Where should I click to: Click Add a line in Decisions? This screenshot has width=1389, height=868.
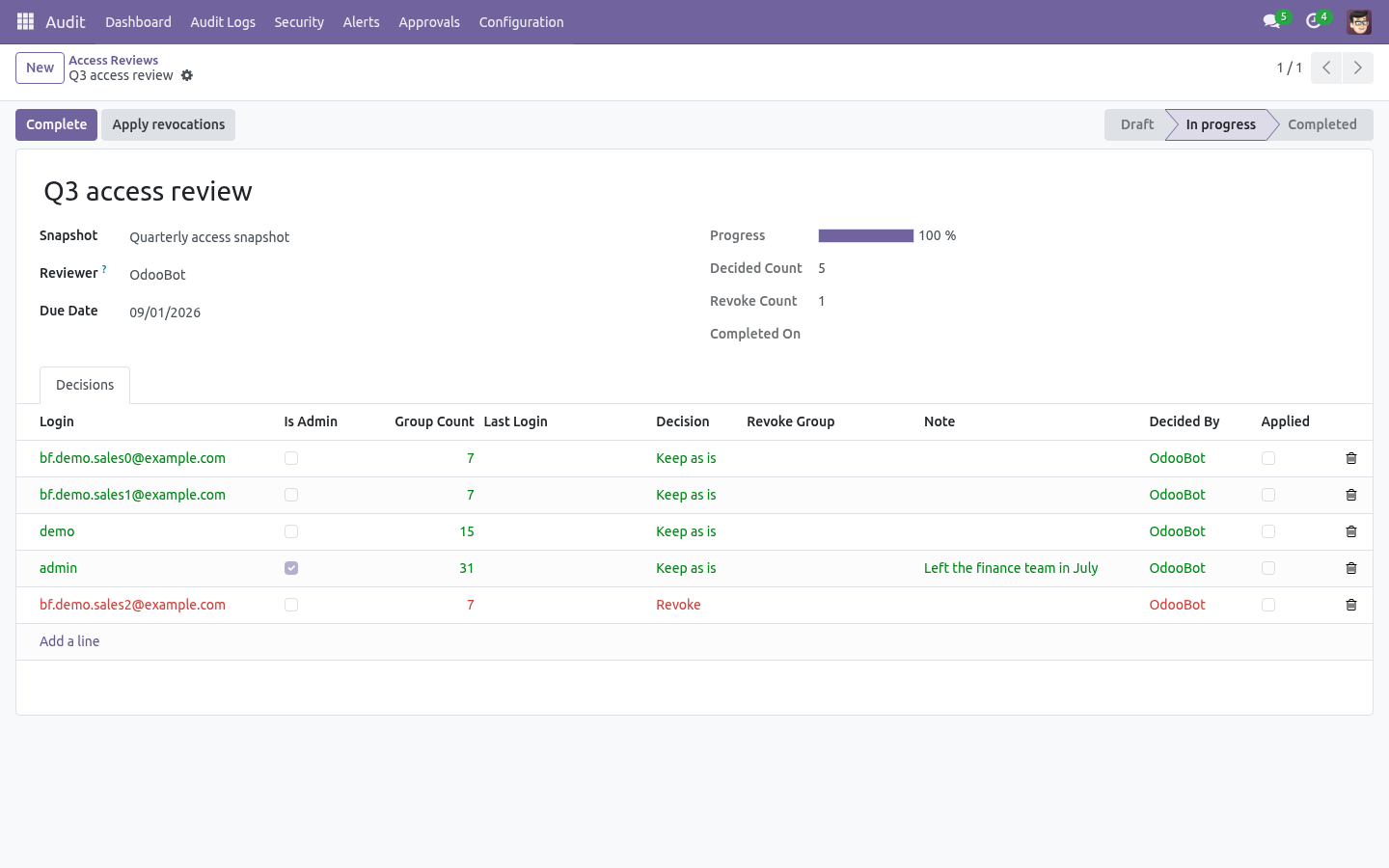69,641
